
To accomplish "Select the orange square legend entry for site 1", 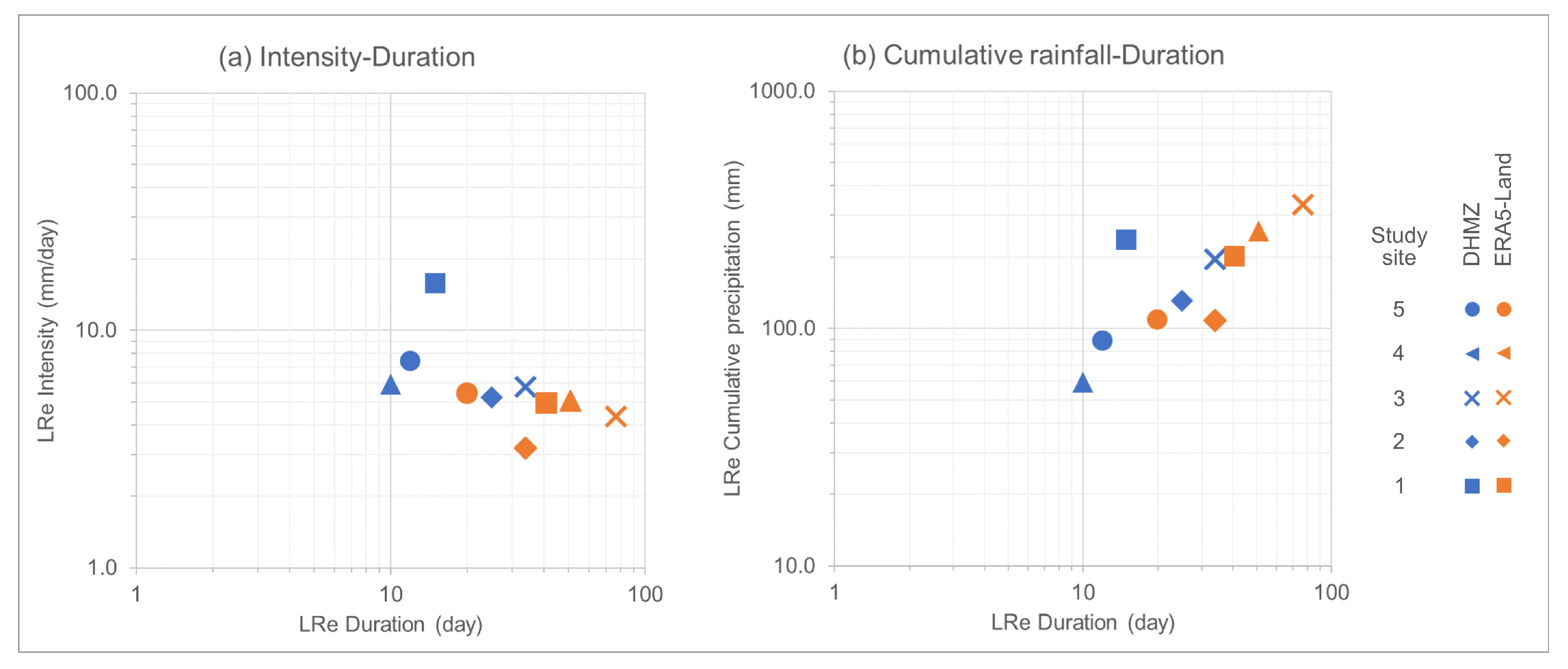I will click(1504, 485).
